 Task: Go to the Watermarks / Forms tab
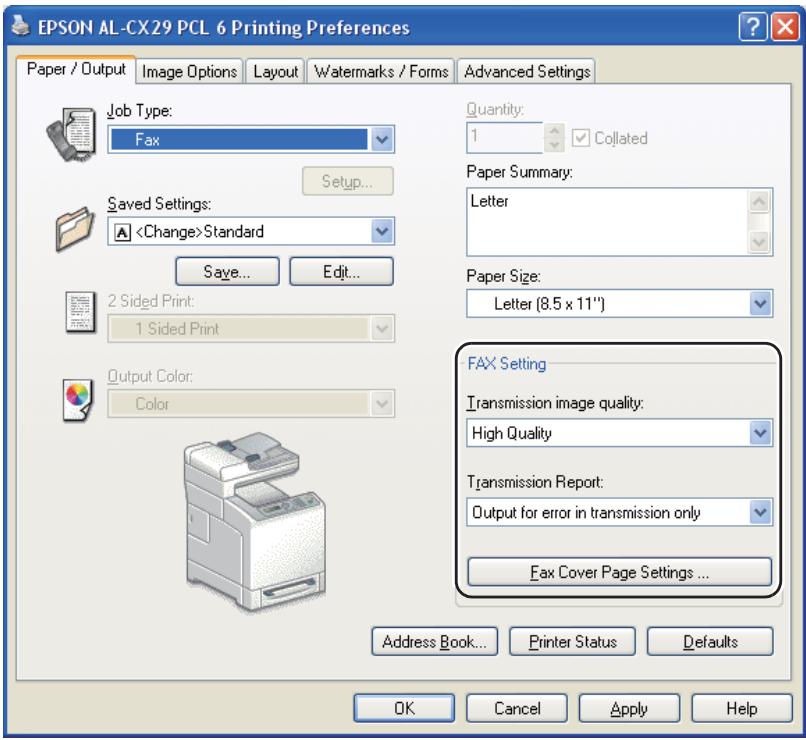click(381, 71)
